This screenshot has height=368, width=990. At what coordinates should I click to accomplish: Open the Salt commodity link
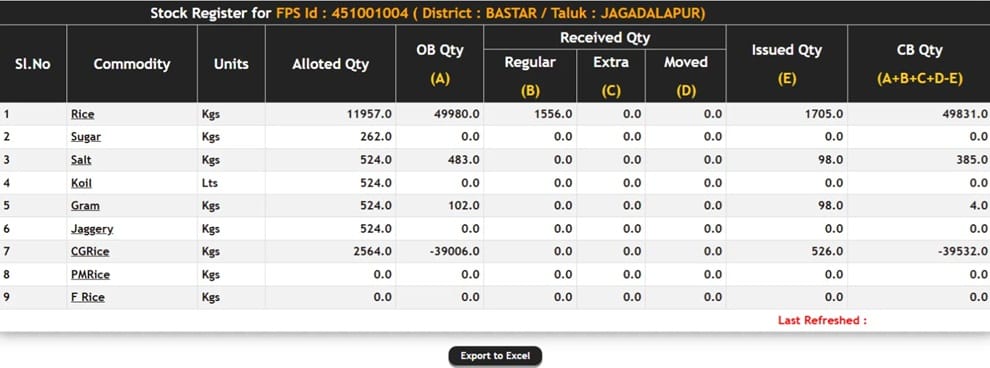81,160
